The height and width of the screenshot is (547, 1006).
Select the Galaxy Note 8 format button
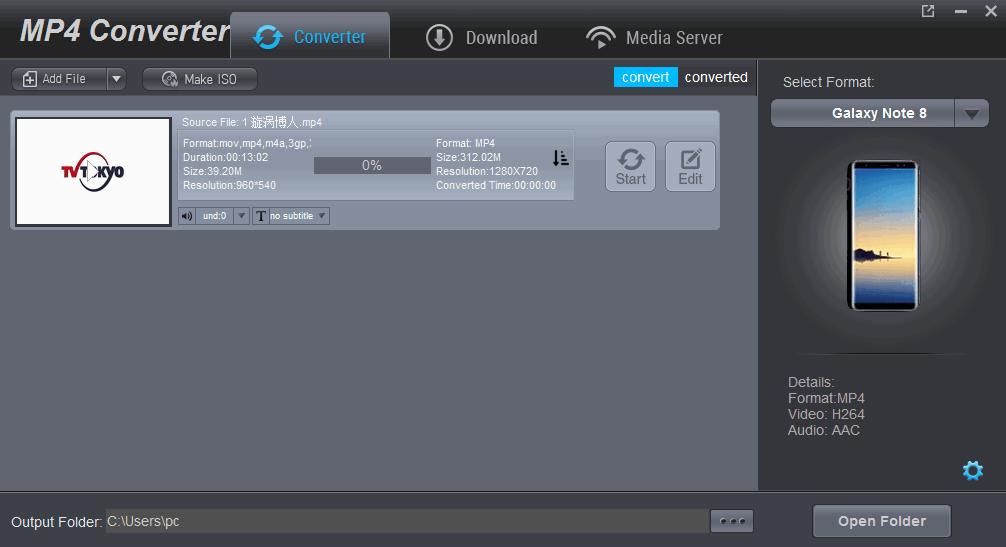tap(863, 114)
